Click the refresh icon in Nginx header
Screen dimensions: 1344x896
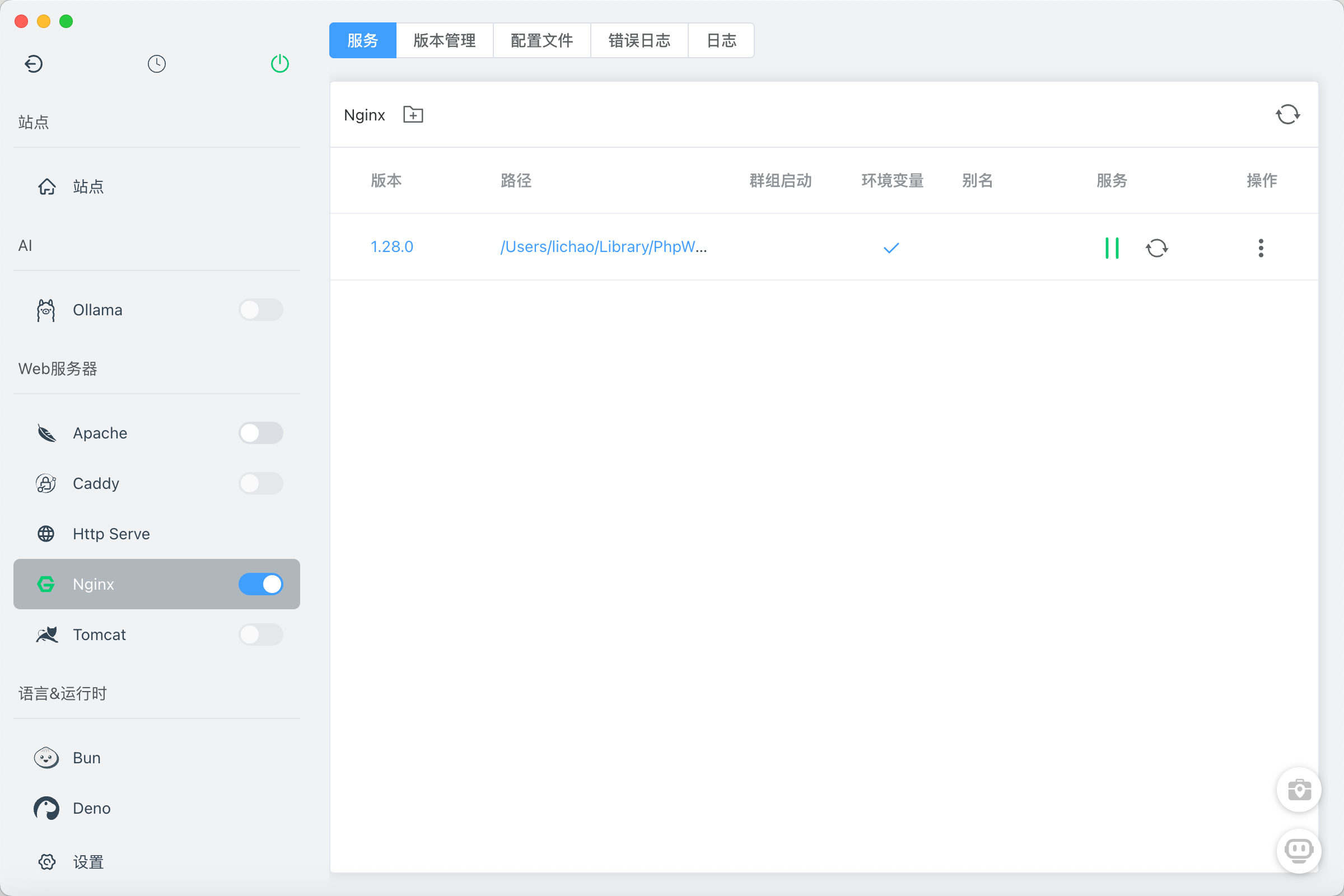pyautogui.click(x=1287, y=114)
